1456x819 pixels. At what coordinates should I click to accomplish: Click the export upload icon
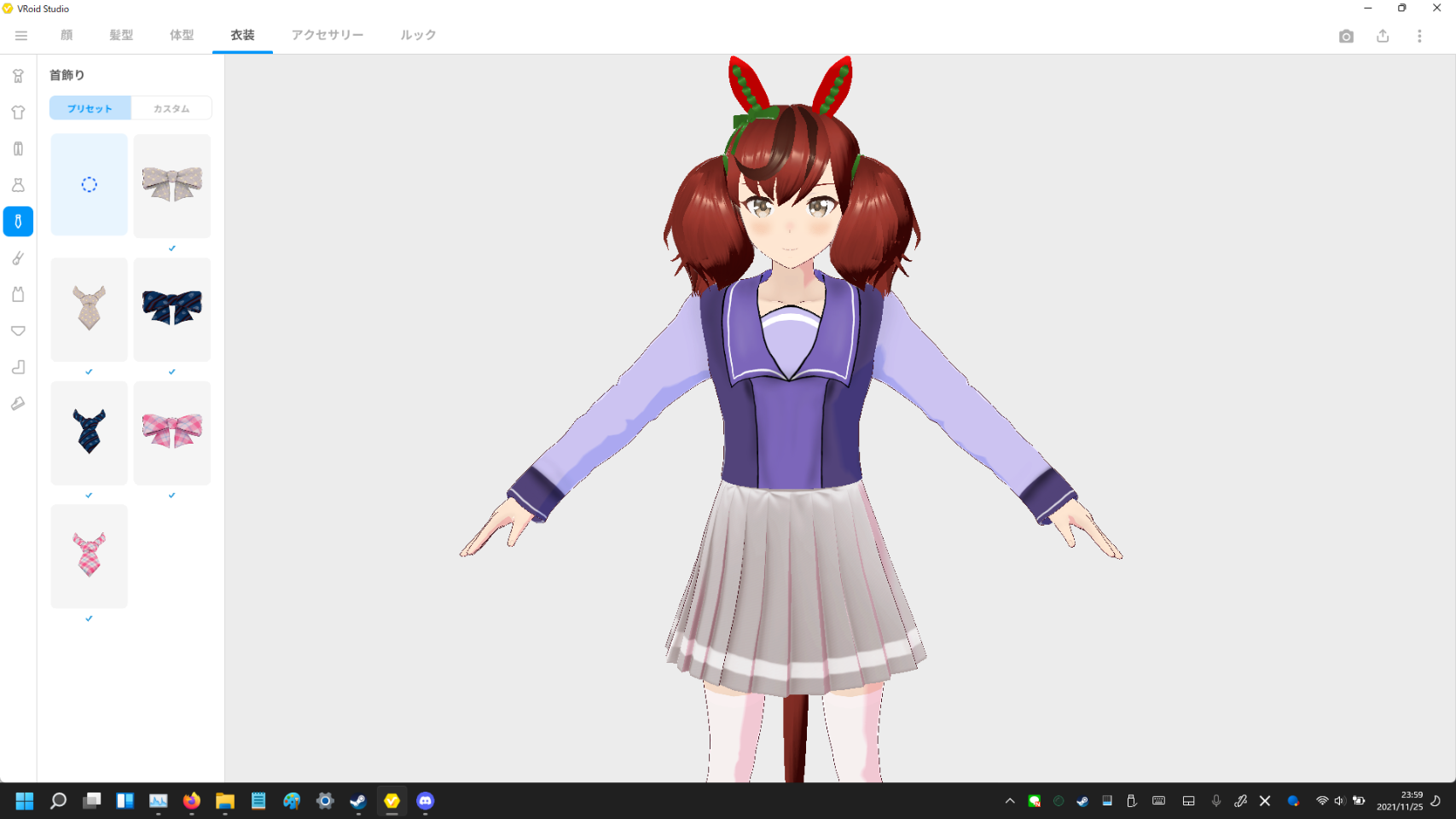[x=1383, y=36]
